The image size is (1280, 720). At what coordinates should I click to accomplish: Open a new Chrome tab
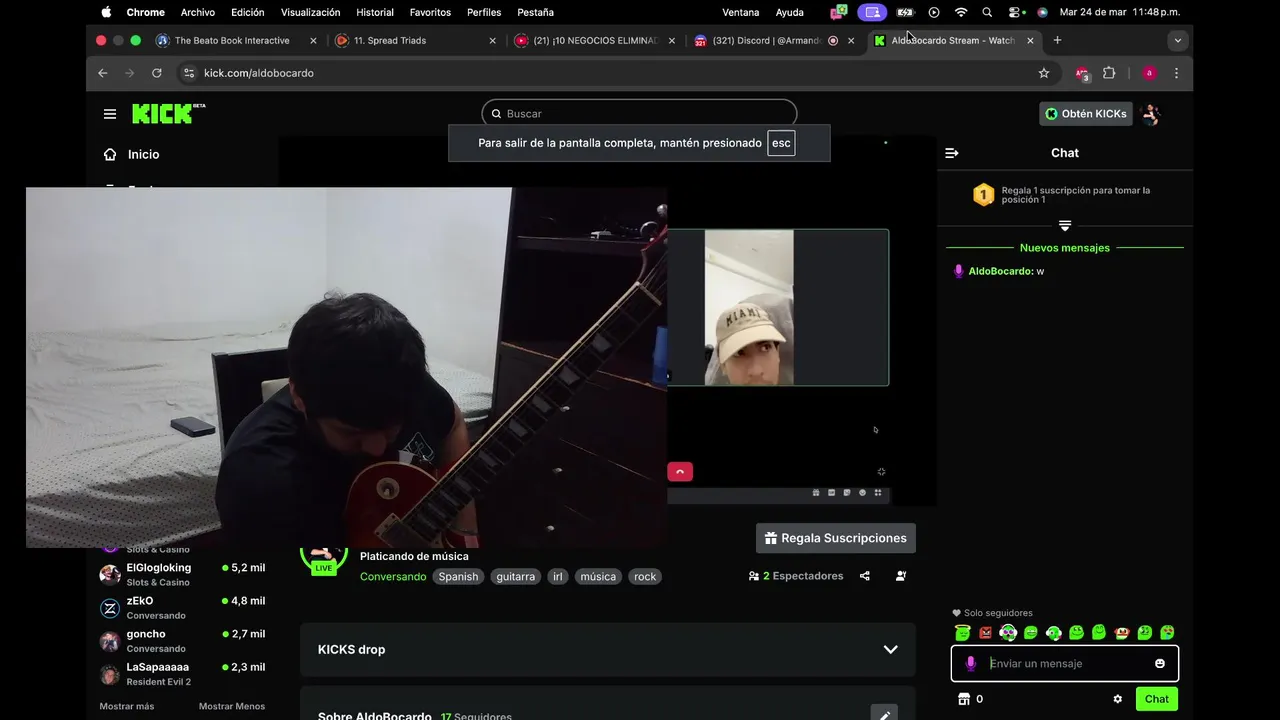1057,40
